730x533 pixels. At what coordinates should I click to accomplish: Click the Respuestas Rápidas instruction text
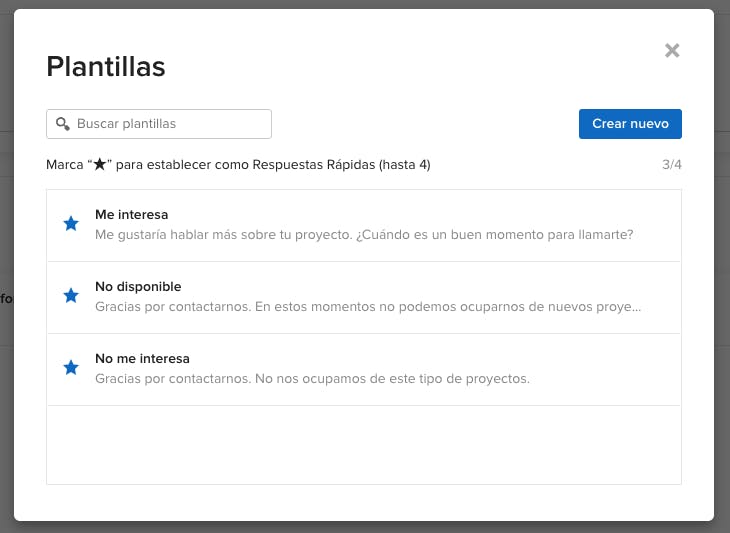point(313,164)
